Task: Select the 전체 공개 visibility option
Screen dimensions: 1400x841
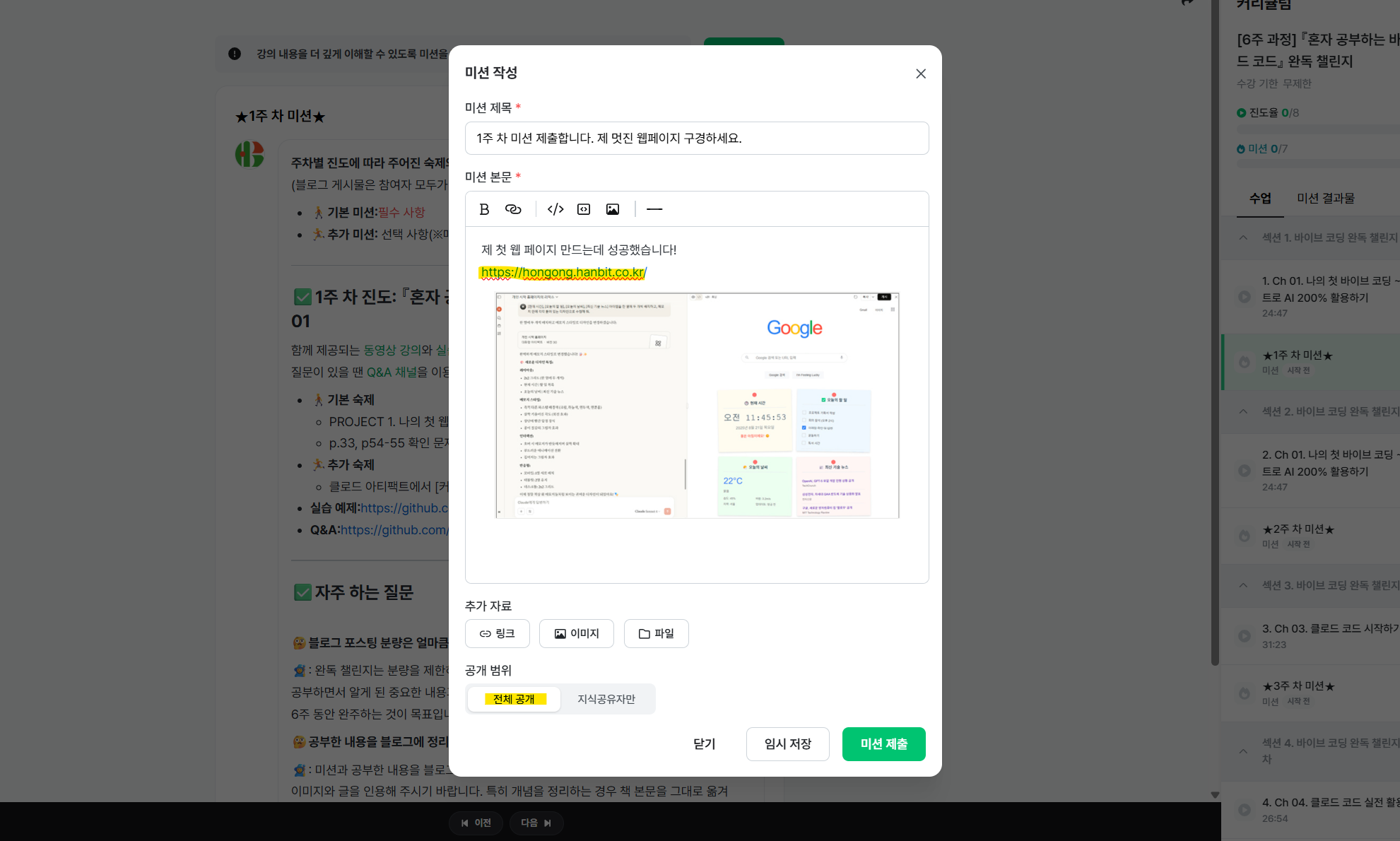Action: [514, 699]
